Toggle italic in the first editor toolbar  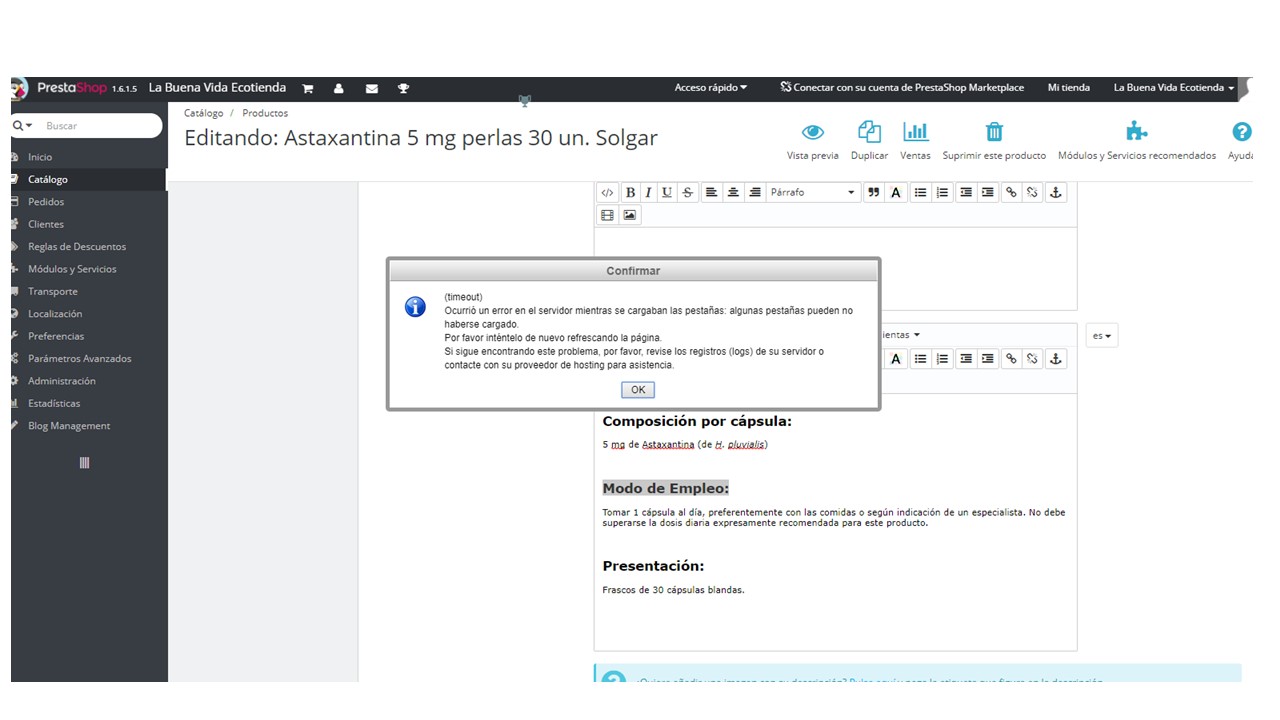click(648, 193)
